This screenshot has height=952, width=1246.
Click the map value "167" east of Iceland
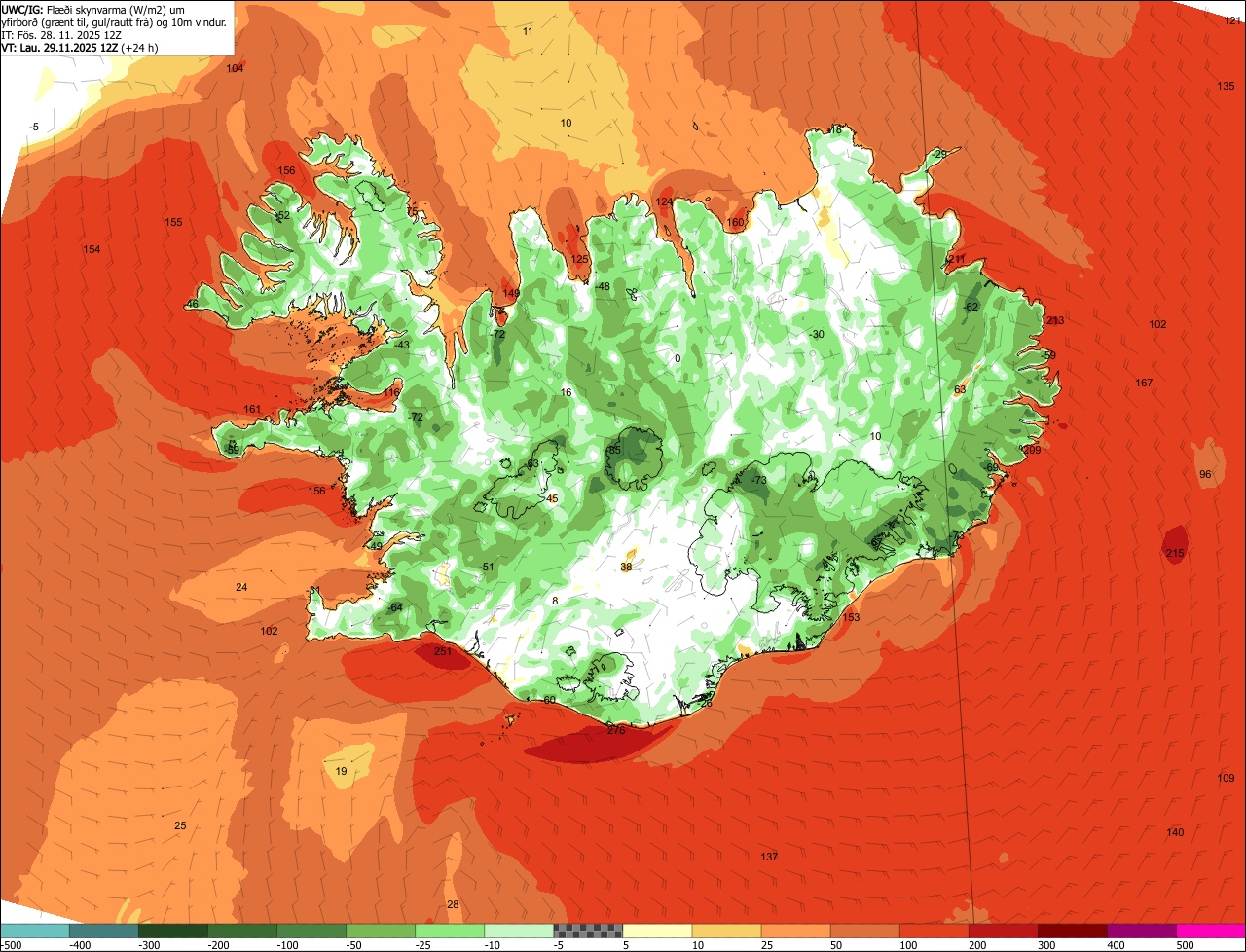pyautogui.click(x=1144, y=383)
